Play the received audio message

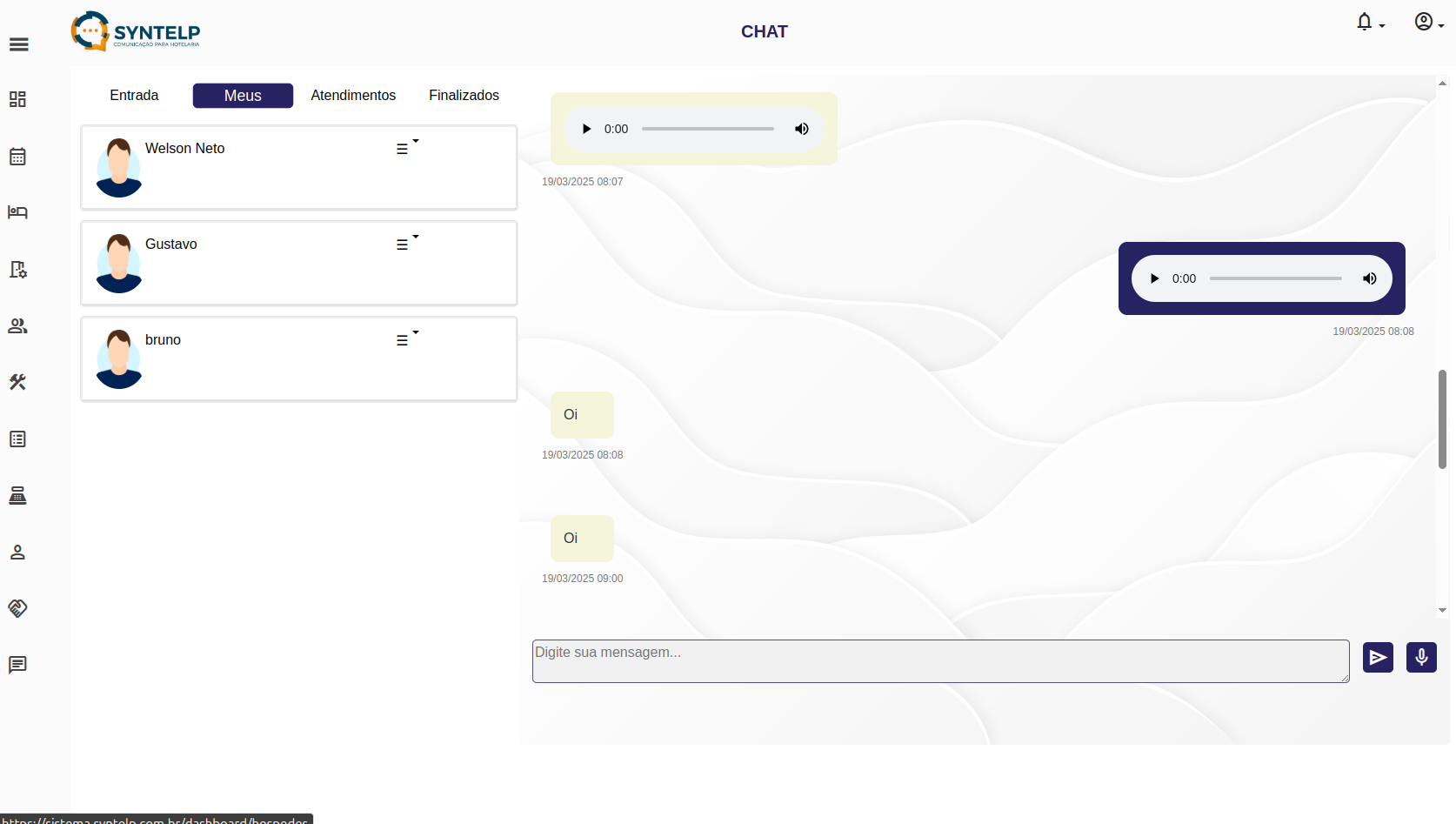pos(586,129)
